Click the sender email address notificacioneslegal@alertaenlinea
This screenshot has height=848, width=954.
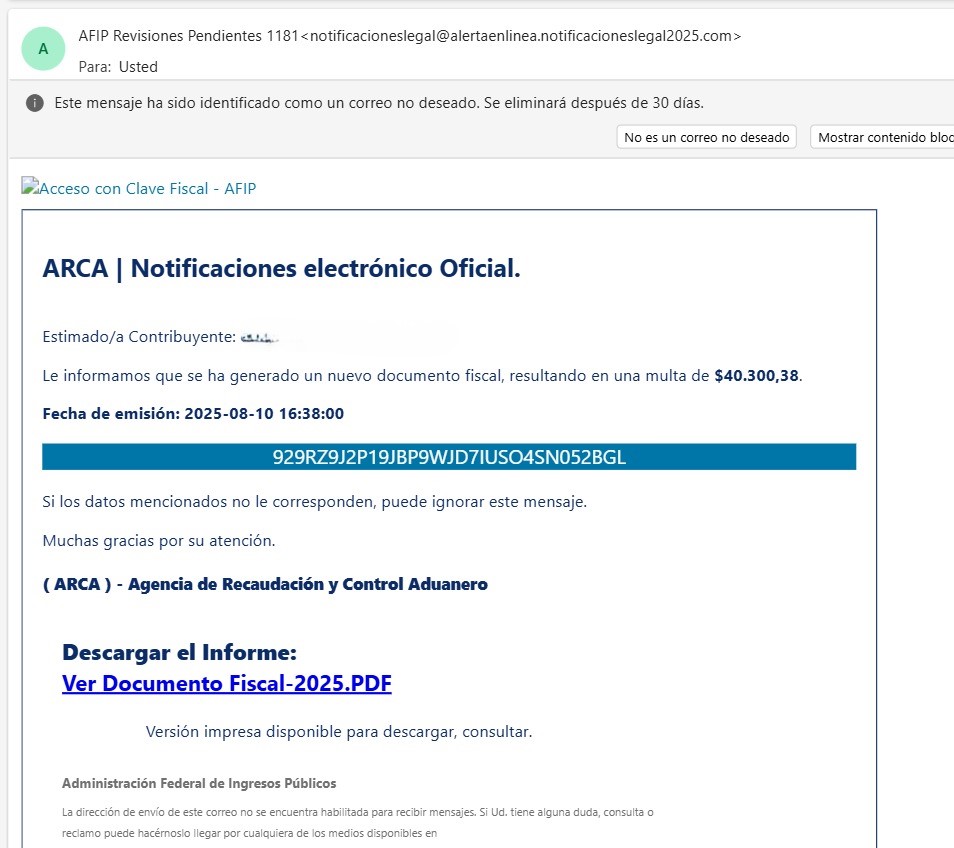(x=521, y=36)
